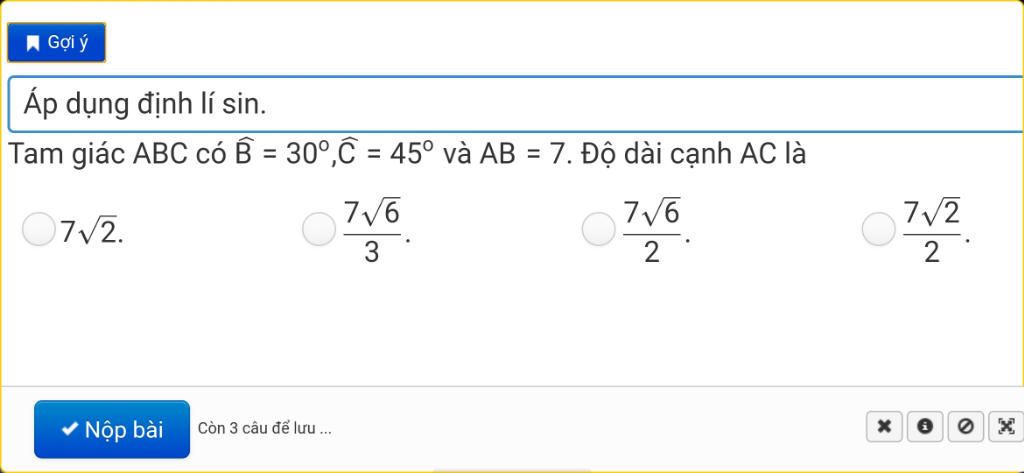Toggle fullscreen with the expand arrows icon
Image resolution: width=1024 pixels, height=473 pixels.
(x=1006, y=427)
